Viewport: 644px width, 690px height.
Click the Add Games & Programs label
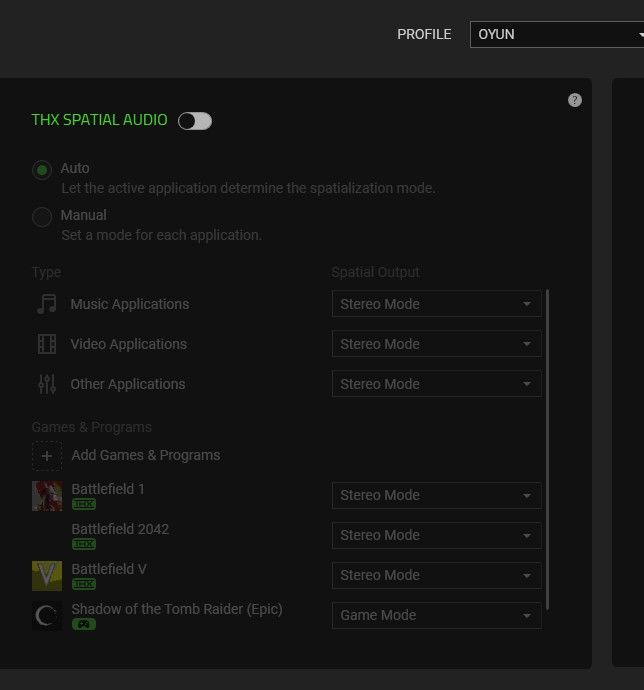tap(146, 455)
